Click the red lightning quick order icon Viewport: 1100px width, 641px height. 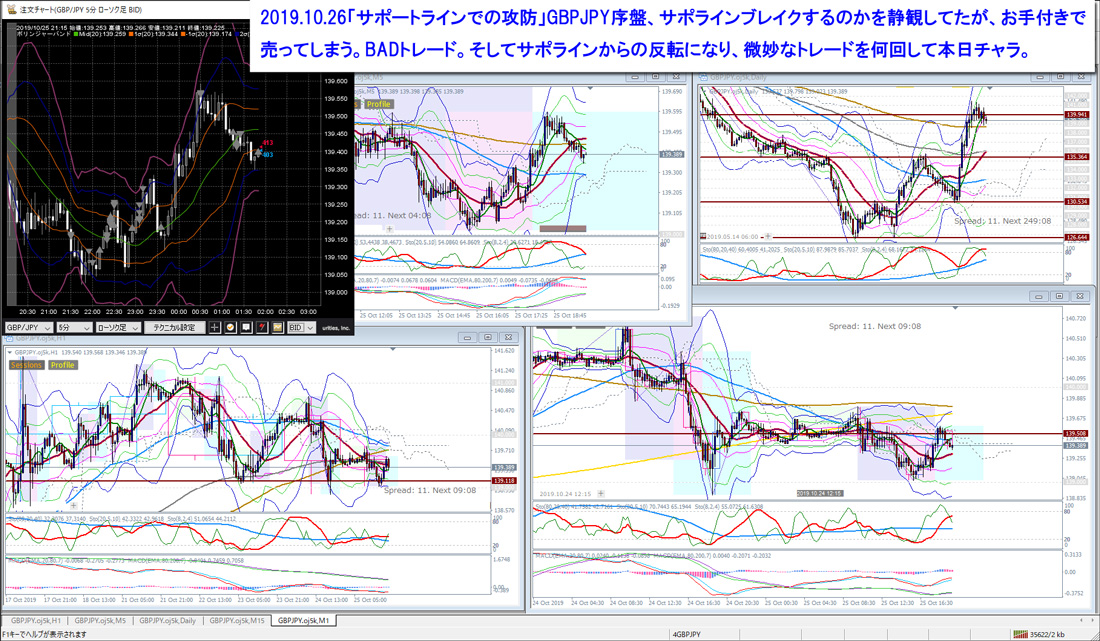tap(262, 328)
